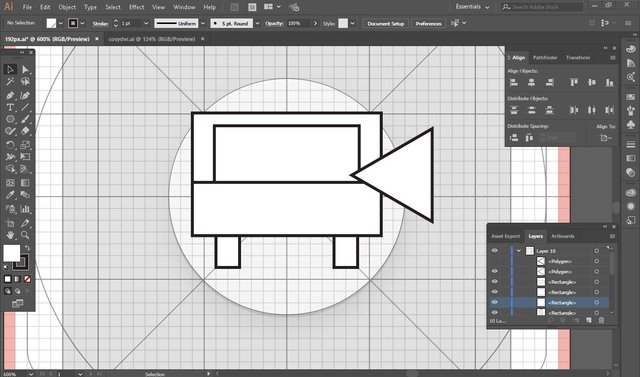The width and height of the screenshot is (640, 377).
Task: Click the white Fill swatch in toolbox
Action: pos(11,253)
